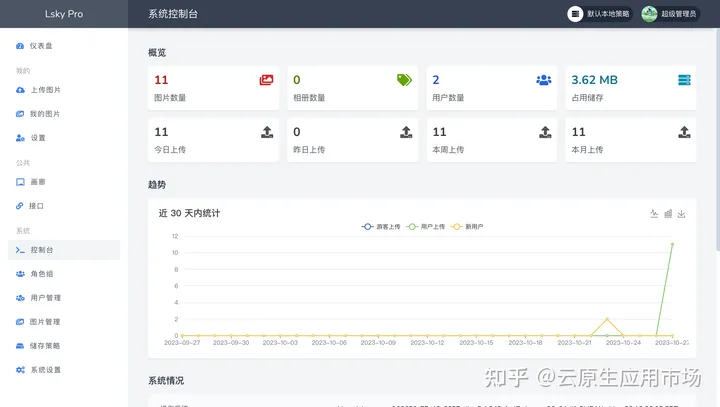Toggle 用户上传 legend series

pos(425,226)
